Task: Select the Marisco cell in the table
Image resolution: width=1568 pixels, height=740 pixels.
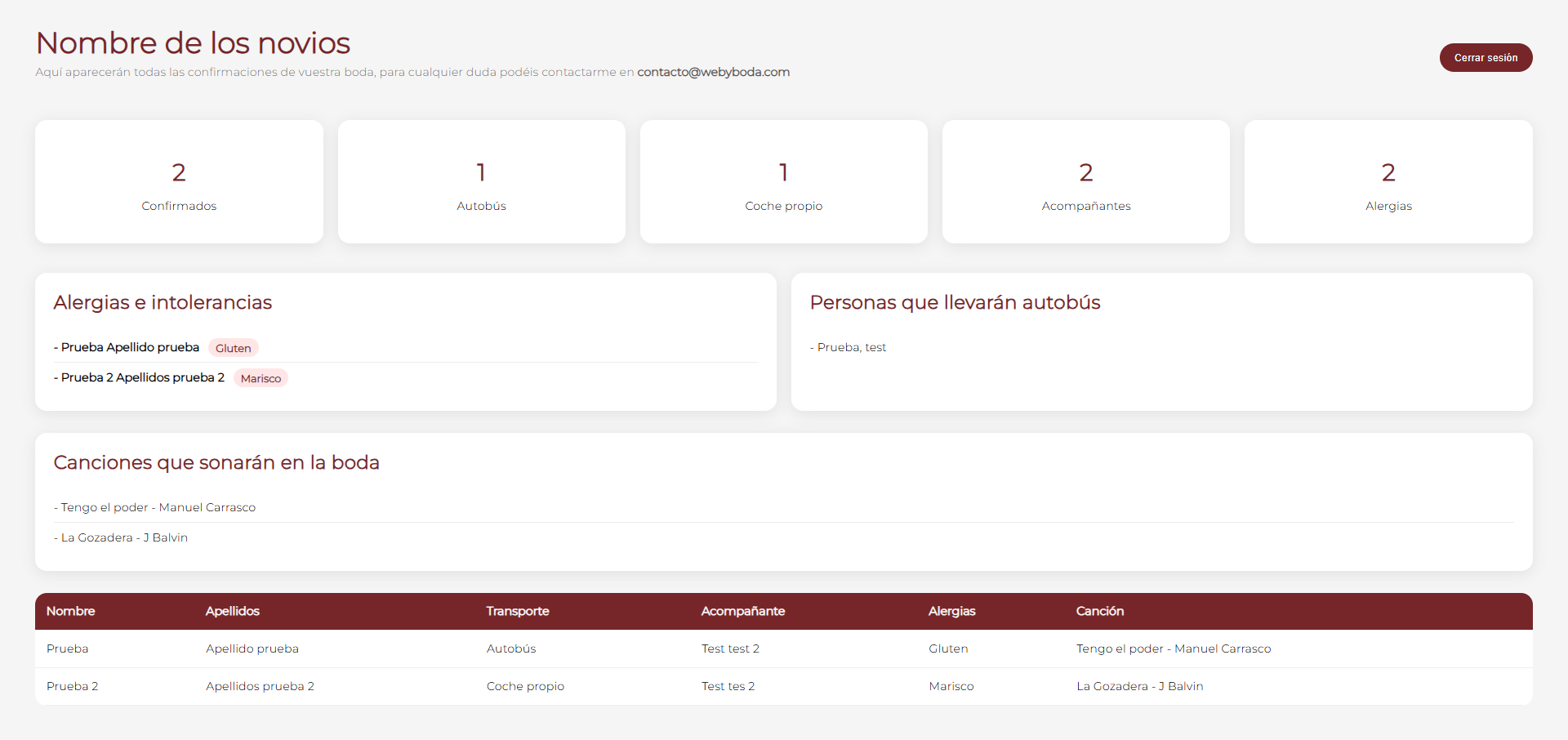Action: coord(951,686)
